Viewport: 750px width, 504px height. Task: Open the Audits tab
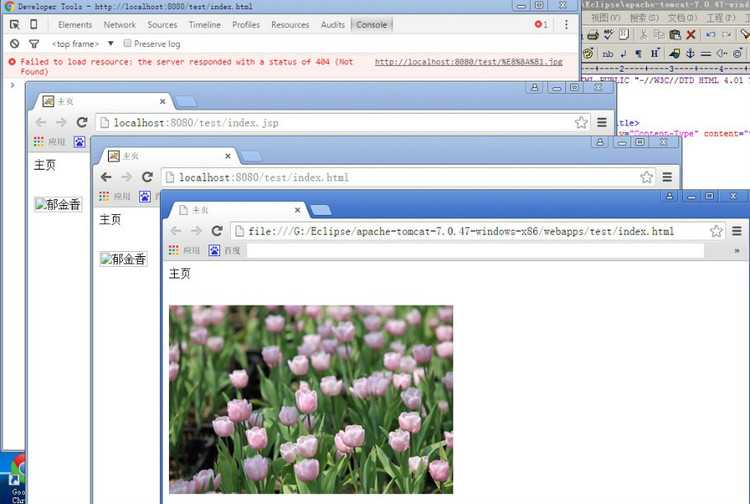click(x=332, y=24)
